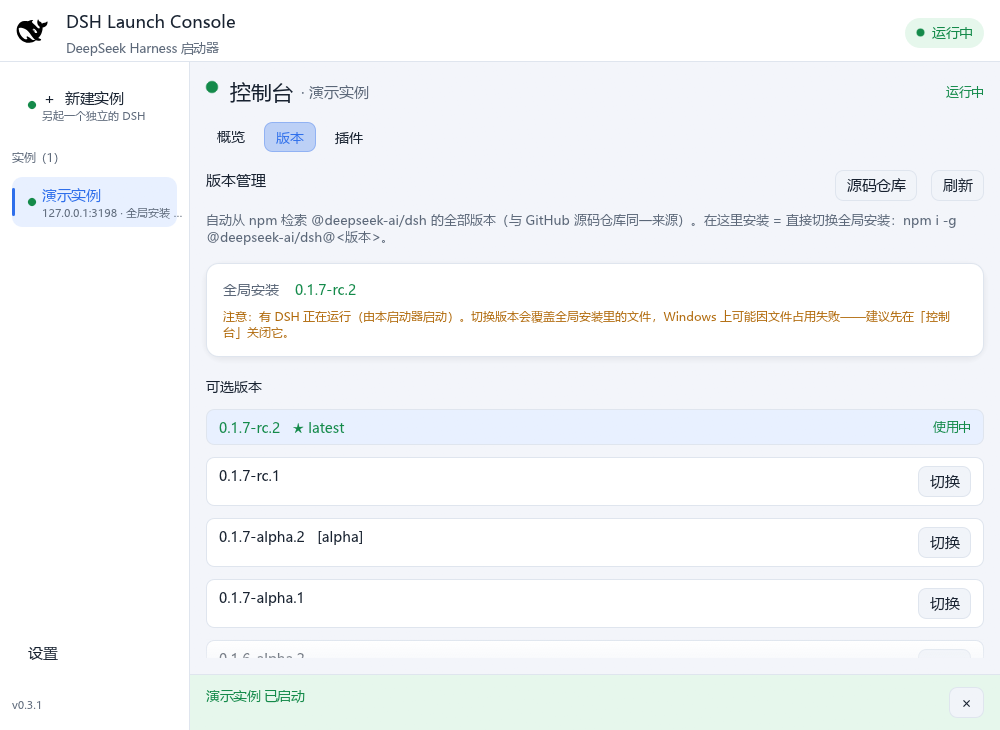Viewport: 1000px width, 730px height.
Task: Click the [alpha] tag on 0.1.7-alpha.2
Action: (340, 537)
